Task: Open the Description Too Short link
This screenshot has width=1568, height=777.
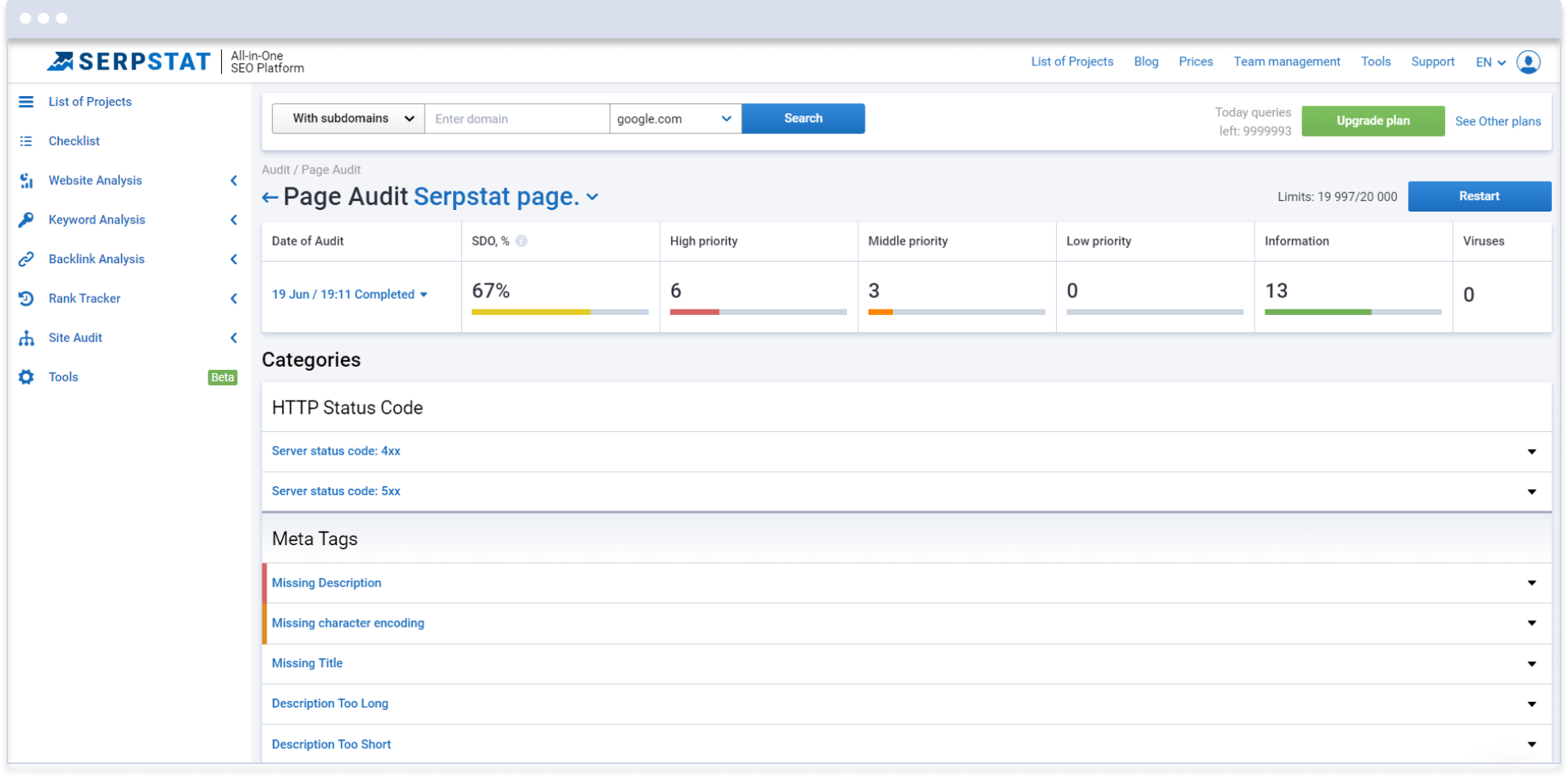Action: click(331, 745)
